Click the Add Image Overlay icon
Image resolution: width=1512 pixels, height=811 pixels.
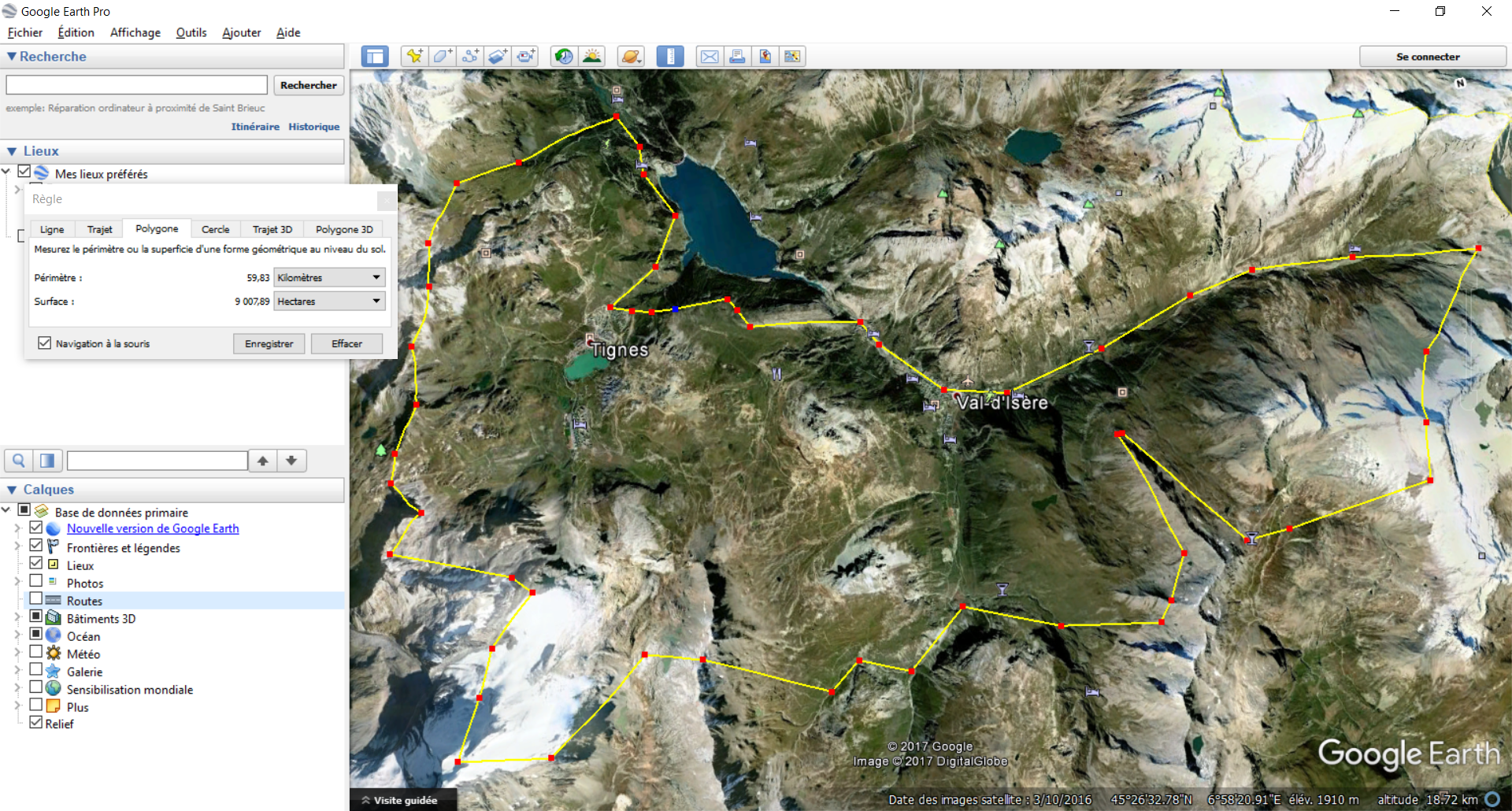(498, 57)
